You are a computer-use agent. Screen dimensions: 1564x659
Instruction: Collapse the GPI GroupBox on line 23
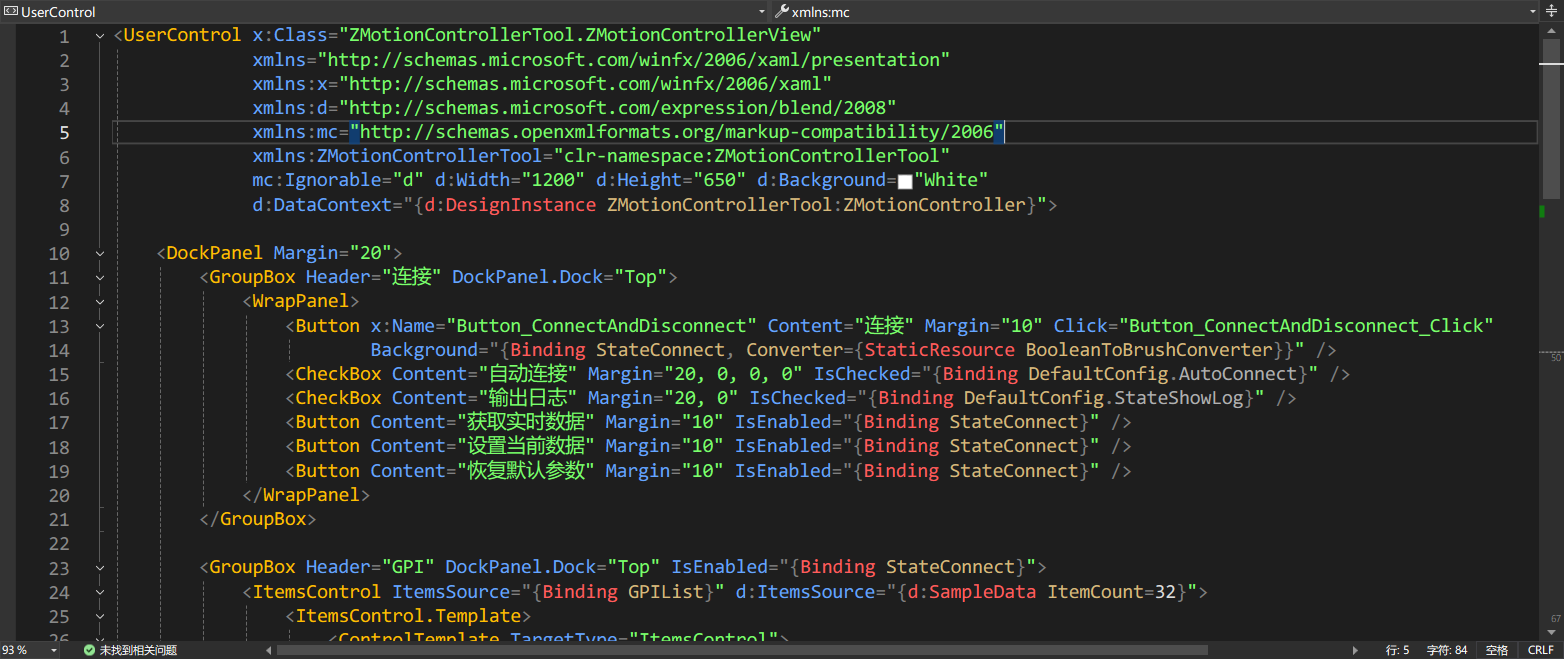click(100, 568)
